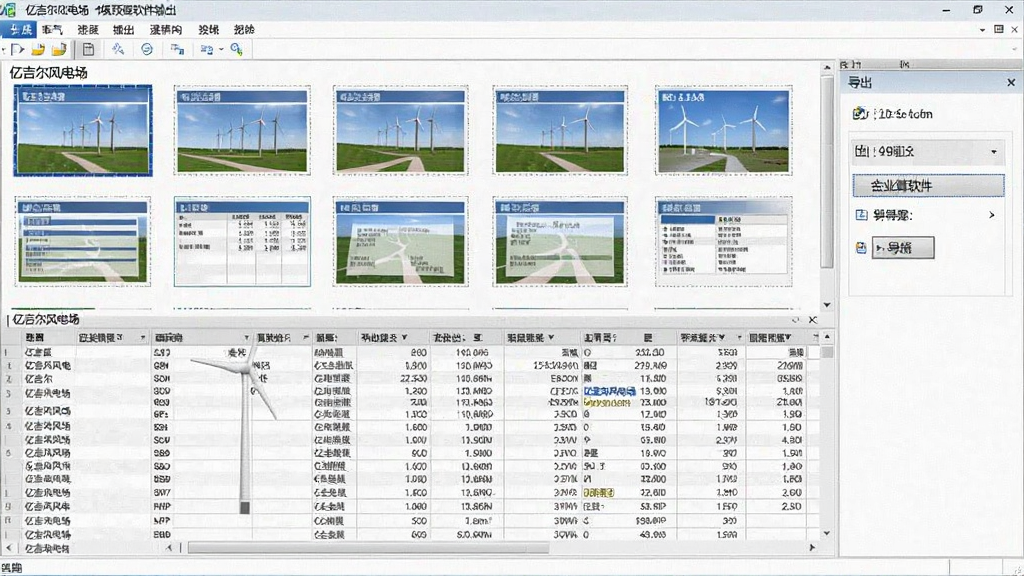Click the globe icon atop the 导出 panel
Screen dimensions: 1024x576
[860, 114]
